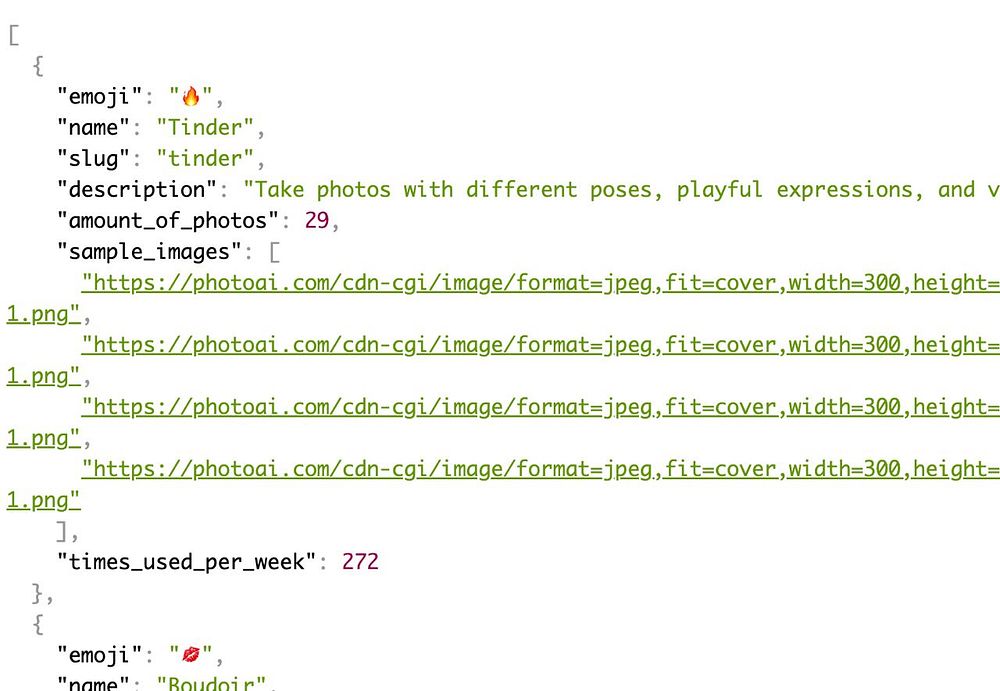Select the "Tinder" name value
Screen dimensions: 1000x691
coord(205,128)
